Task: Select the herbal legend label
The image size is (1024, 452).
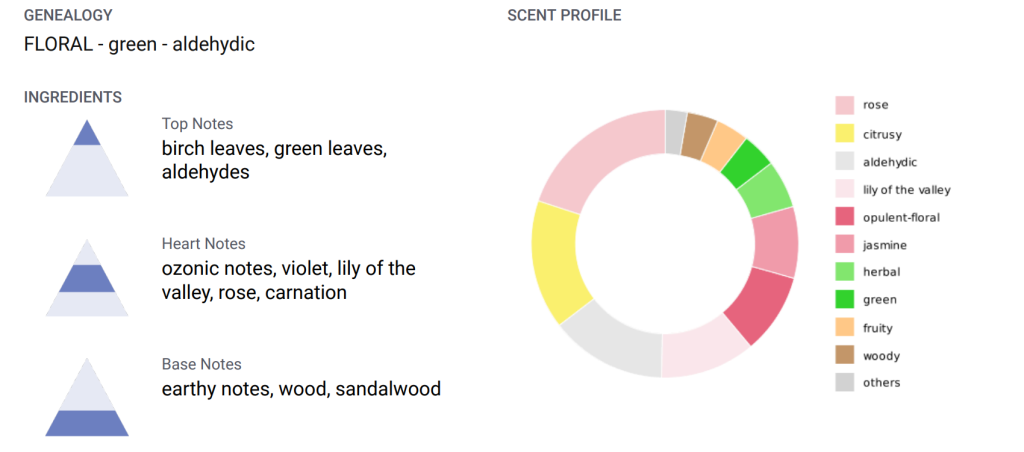Action: pyautogui.click(x=879, y=272)
